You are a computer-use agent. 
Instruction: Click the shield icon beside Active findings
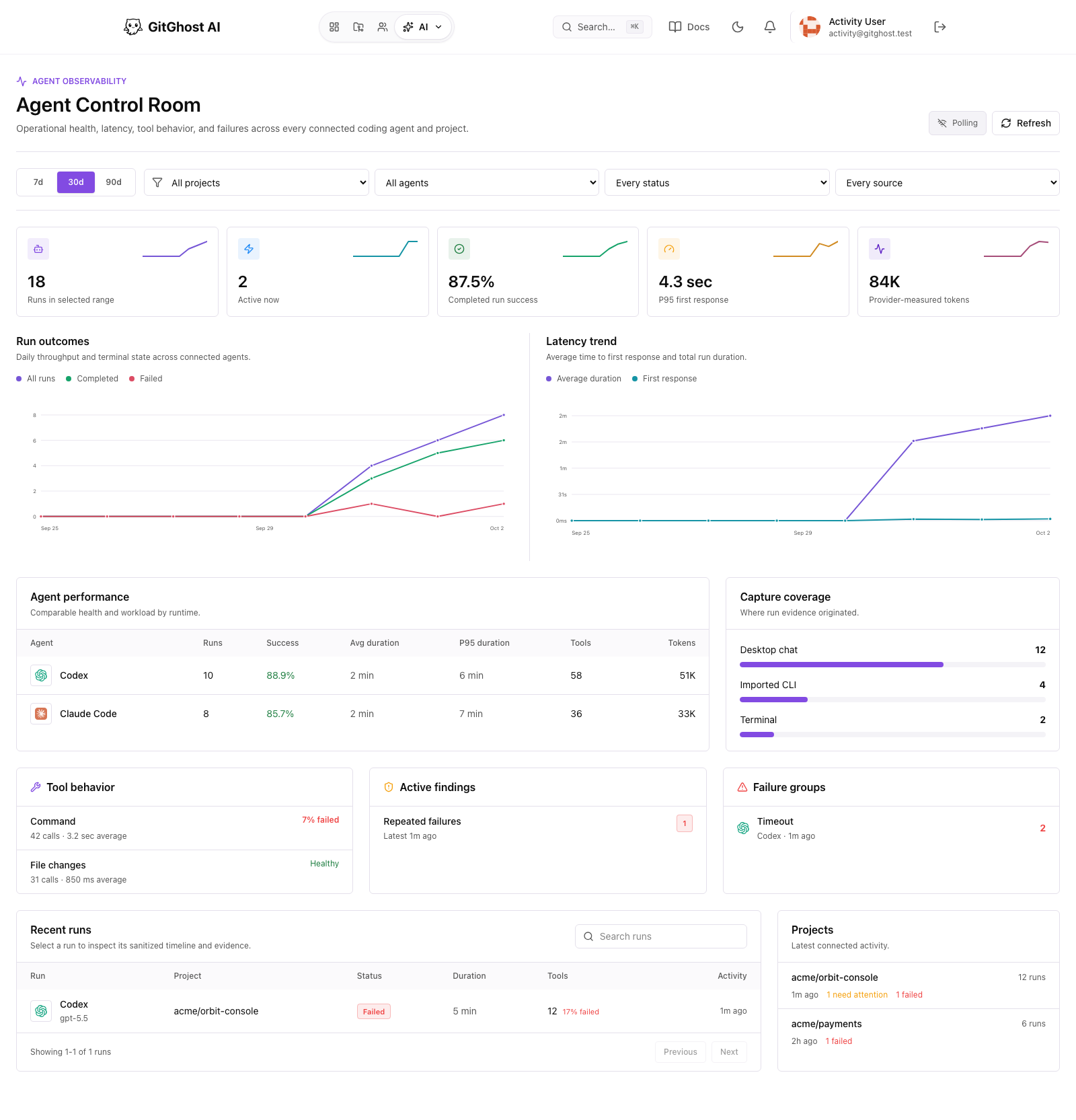389,787
